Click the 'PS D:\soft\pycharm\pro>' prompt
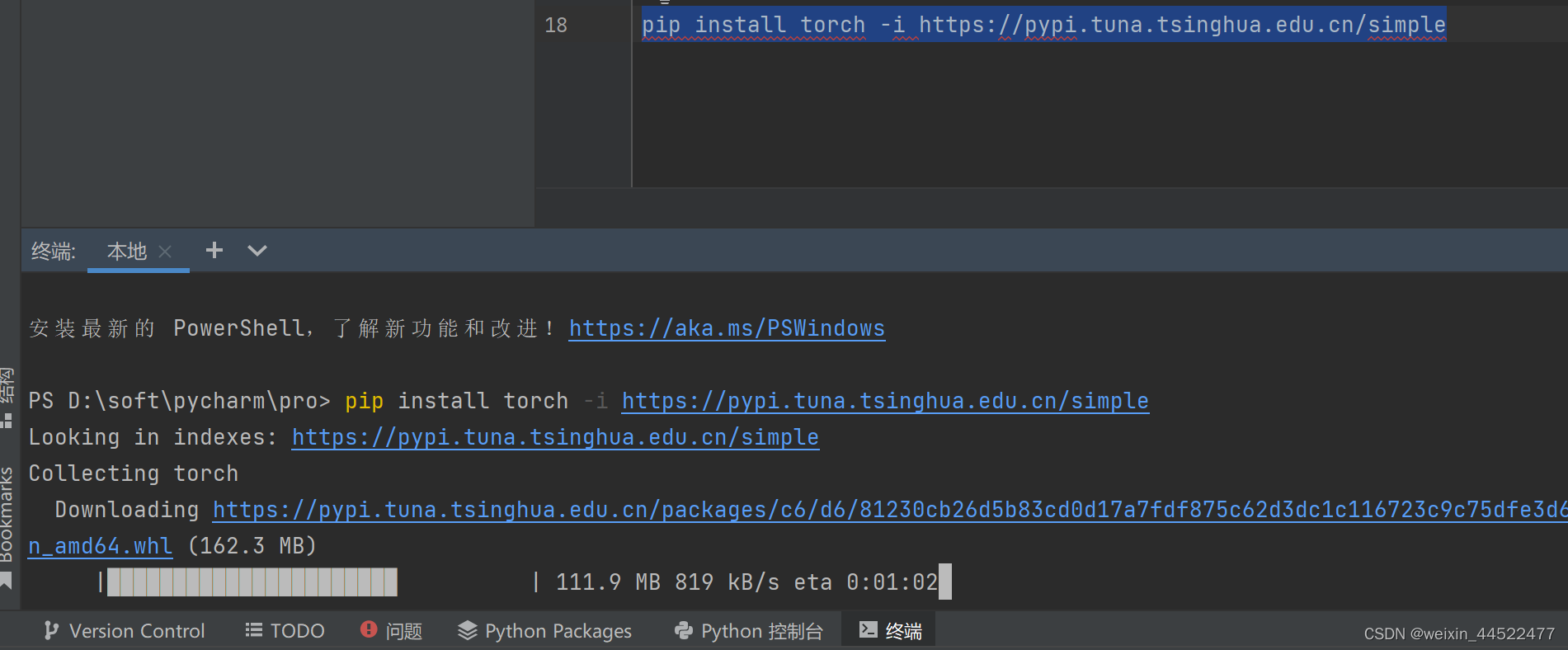Image resolution: width=1568 pixels, height=650 pixels. click(x=180, y=401)
